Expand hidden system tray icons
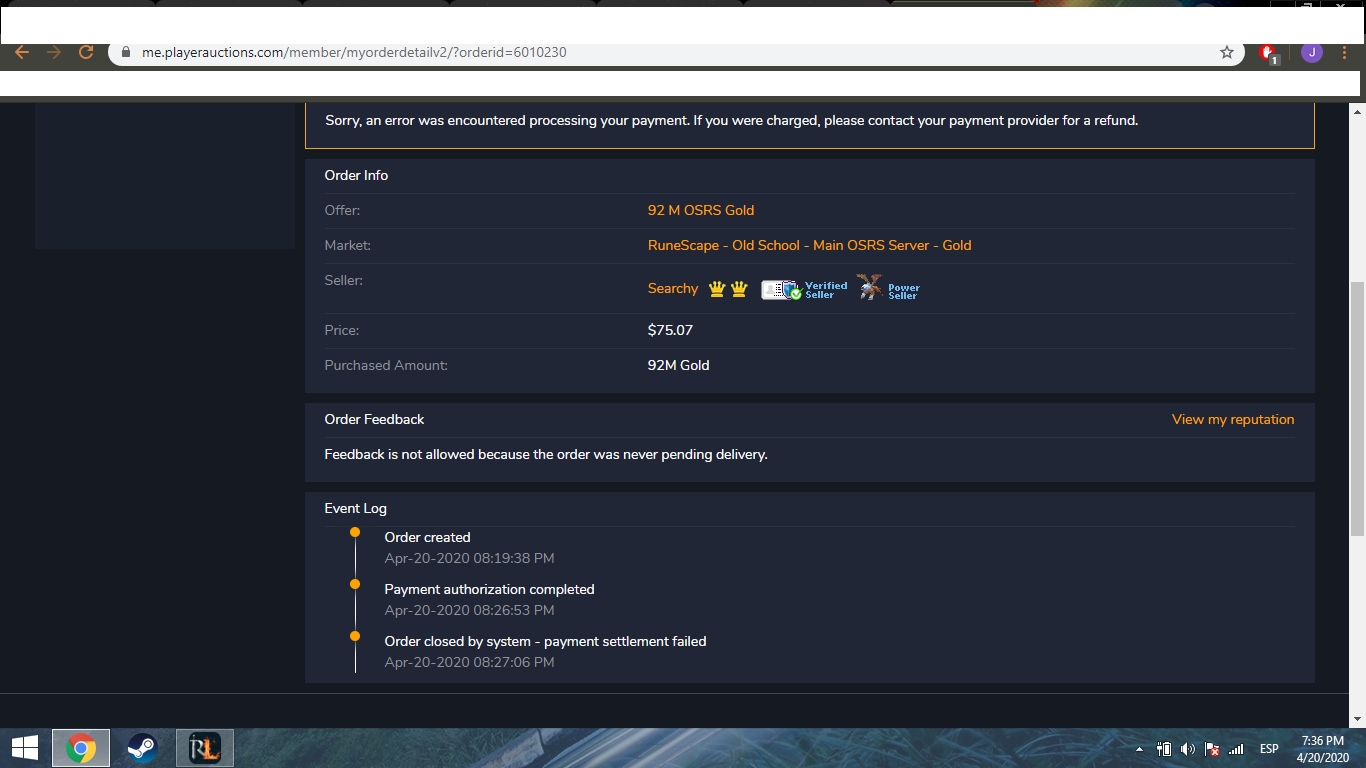This screenshot has width=1366, height=768. coord(1139,749)
